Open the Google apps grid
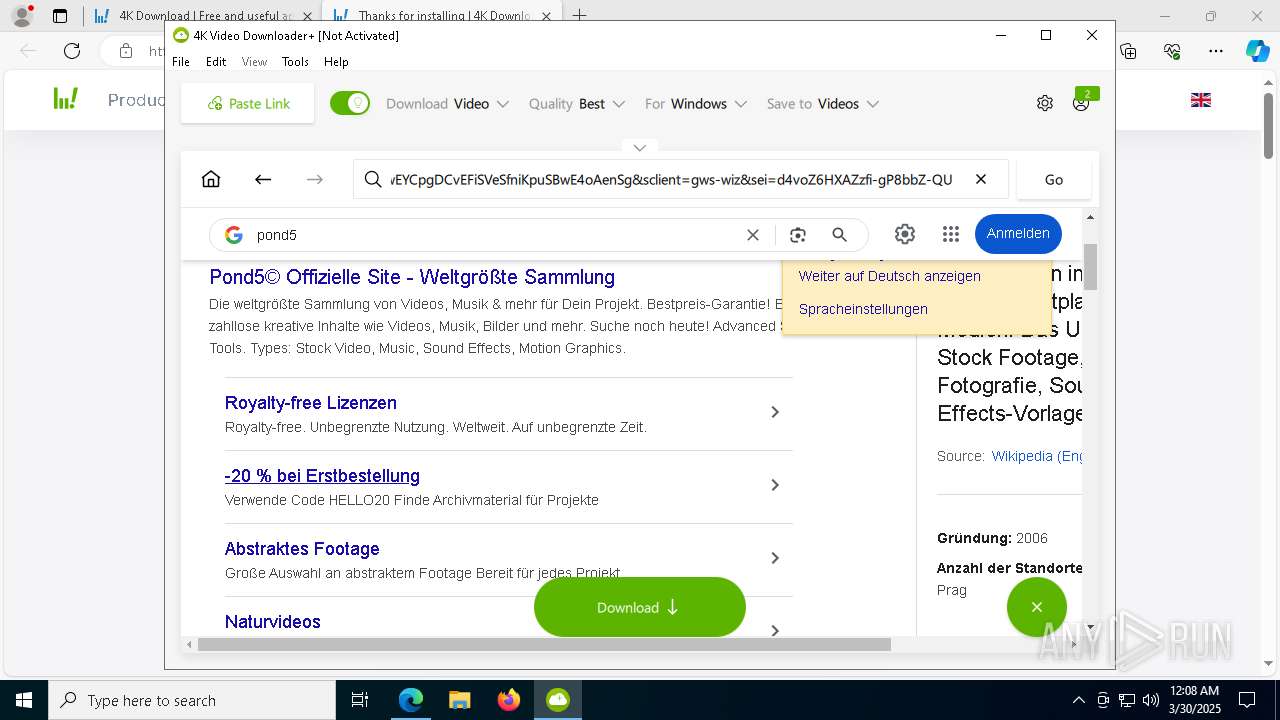The height and width of the screenshot is (720, 1280). pyautogui.click(x=951, y=234)
